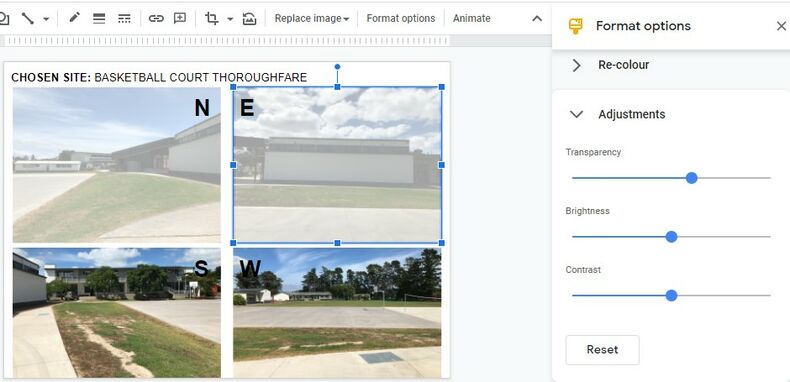Click the Format options toolbar button
The image size is (790, 382).
click(x=401, y=18)
